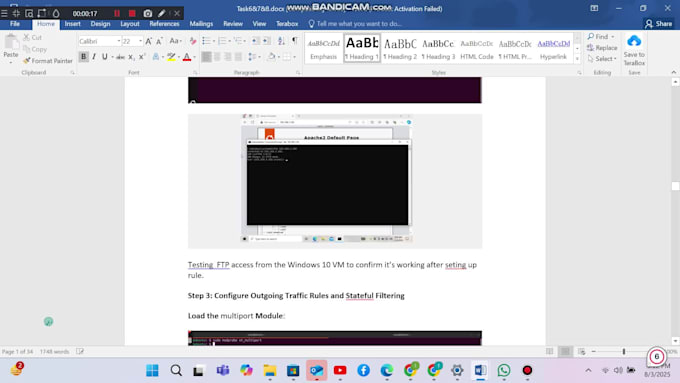Toggle Italic formatting
The image size is (680, 383).
[94, 57]
